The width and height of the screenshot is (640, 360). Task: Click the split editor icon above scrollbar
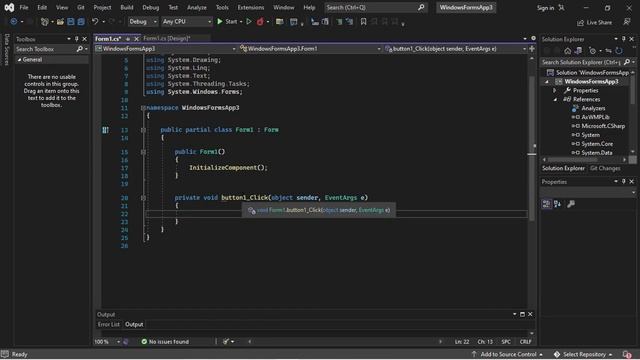point(532,49)
